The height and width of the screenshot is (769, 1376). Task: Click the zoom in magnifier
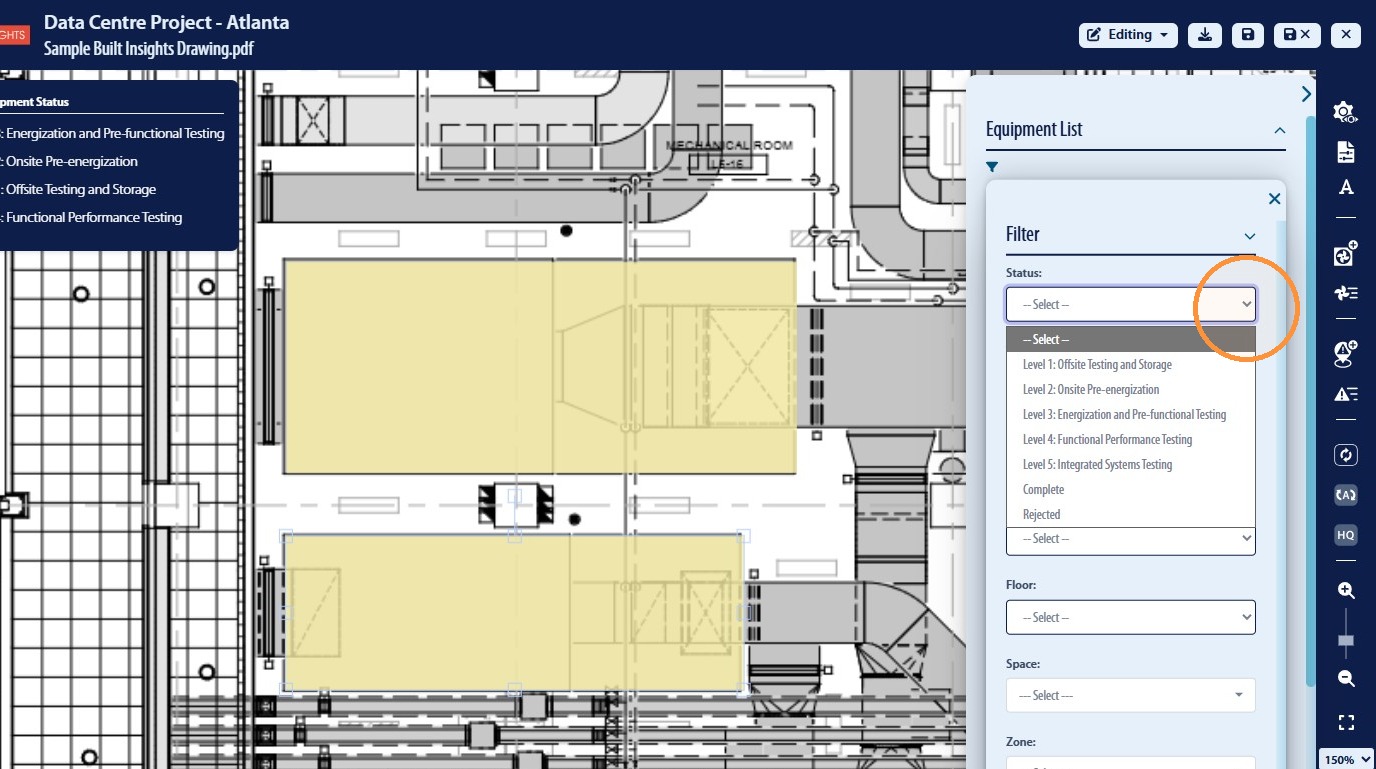click(1346, 590)
